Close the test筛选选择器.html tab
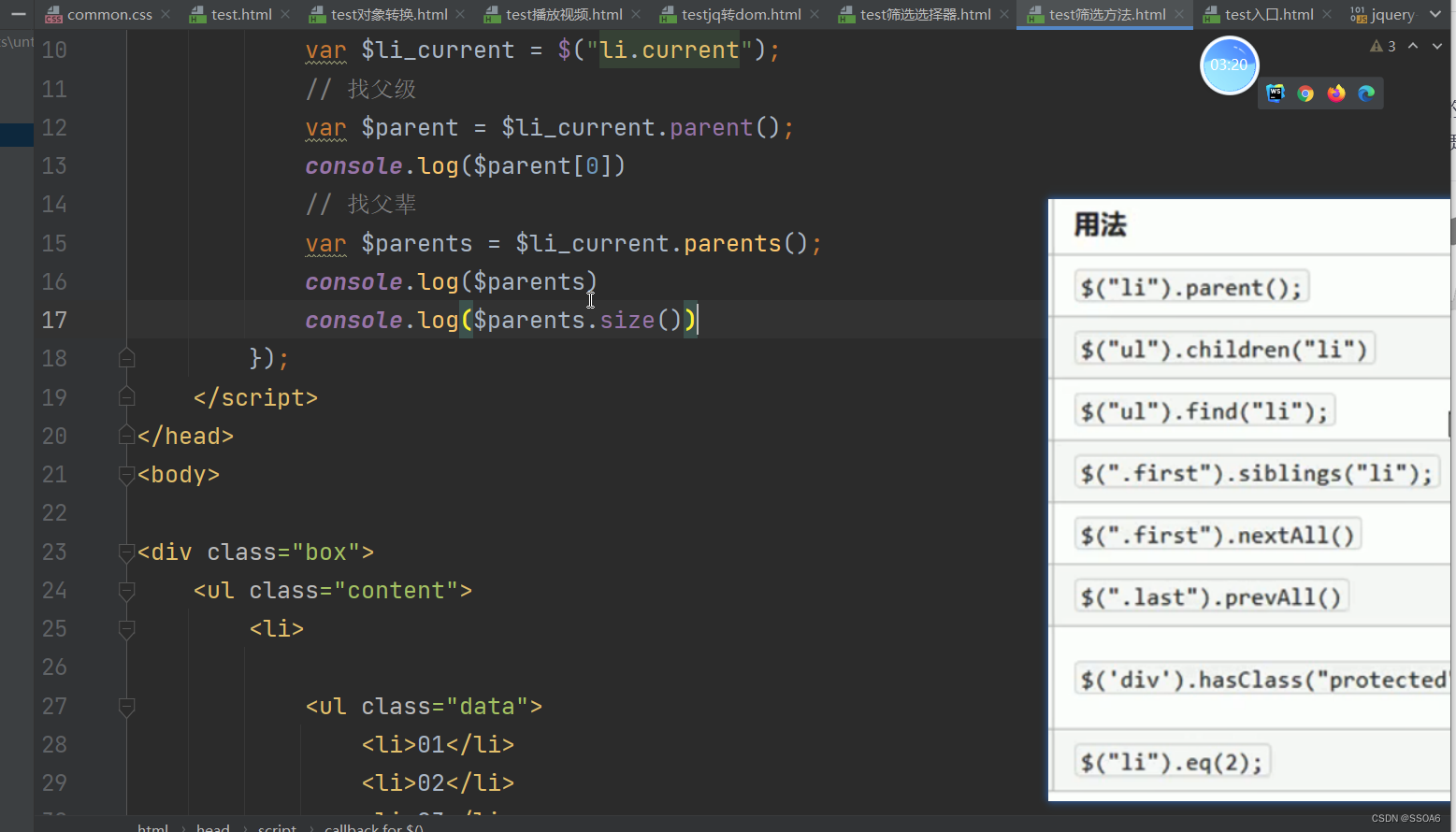Image resolution: width=1456 pixels, height=832 pixels. (1004, 14)
